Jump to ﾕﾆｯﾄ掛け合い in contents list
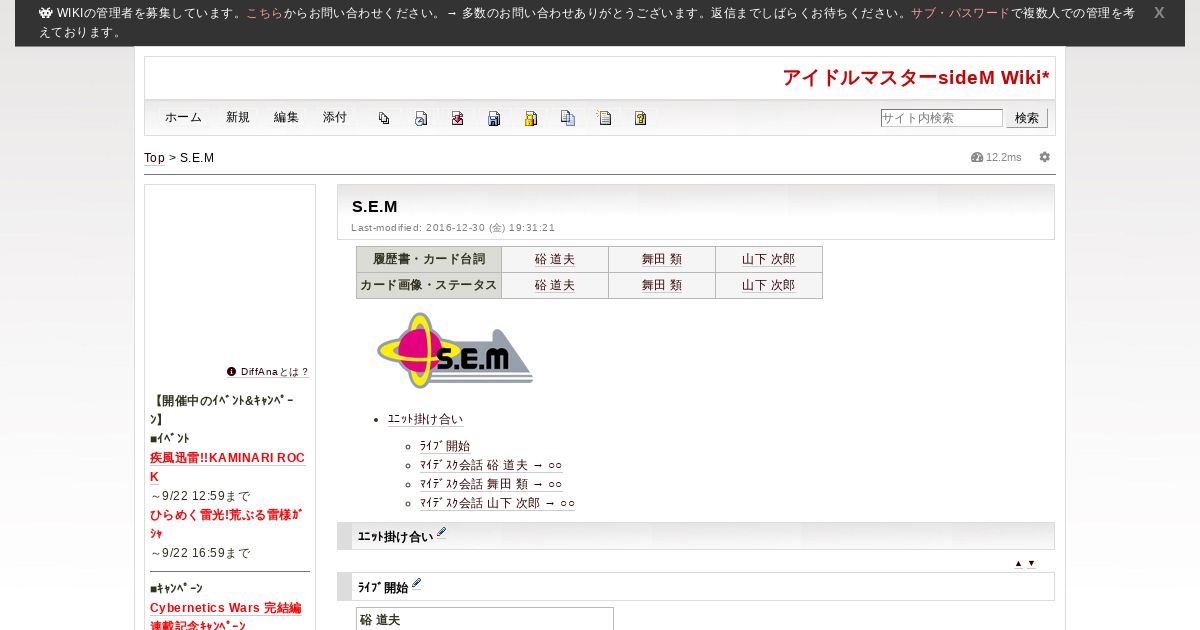1200x630 pixels. point(425,420)
